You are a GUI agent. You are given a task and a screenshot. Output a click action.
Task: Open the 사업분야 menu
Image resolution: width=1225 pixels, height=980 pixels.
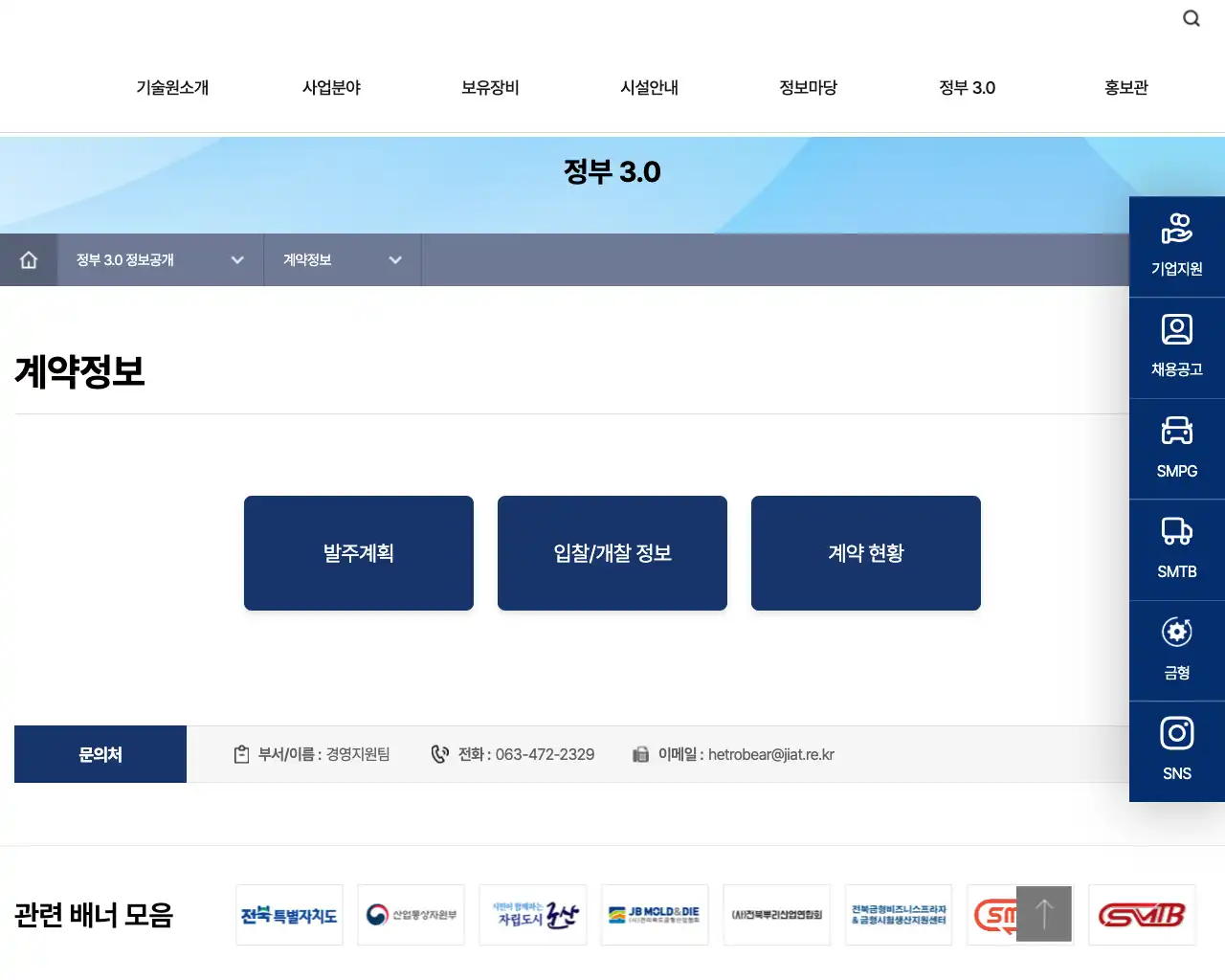click(x=330, y=87)
